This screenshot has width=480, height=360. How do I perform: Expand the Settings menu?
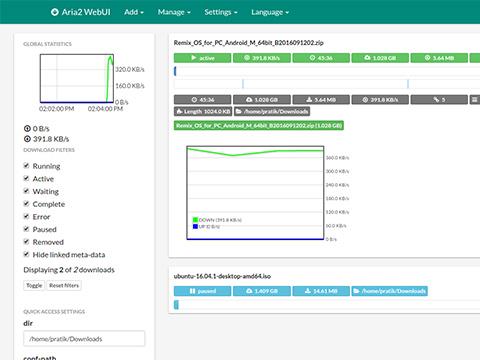(221, 12)
